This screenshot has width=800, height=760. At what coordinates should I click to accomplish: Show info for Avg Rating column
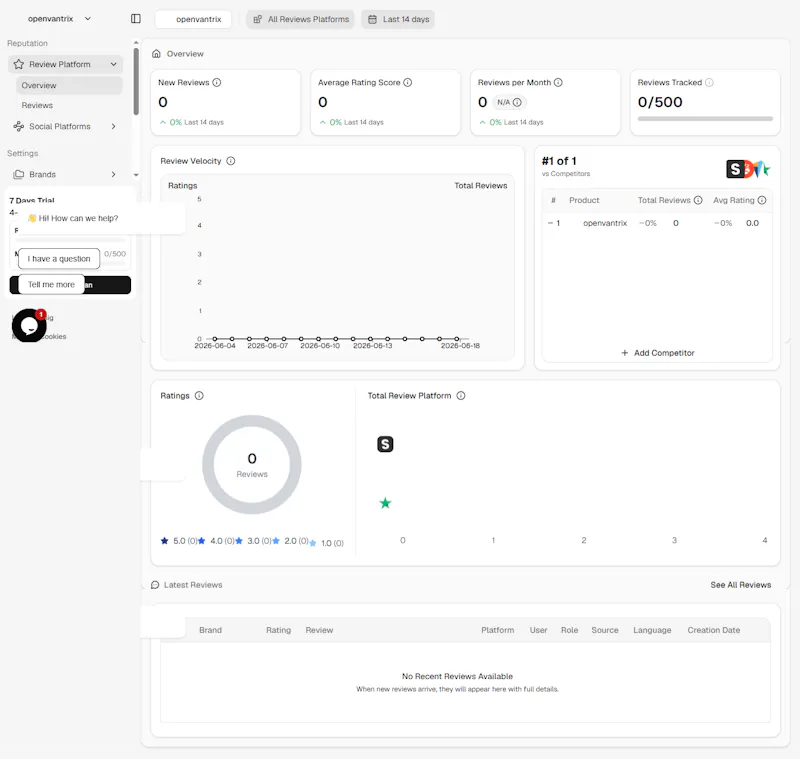pyautogui.click(x=762, y=200)
